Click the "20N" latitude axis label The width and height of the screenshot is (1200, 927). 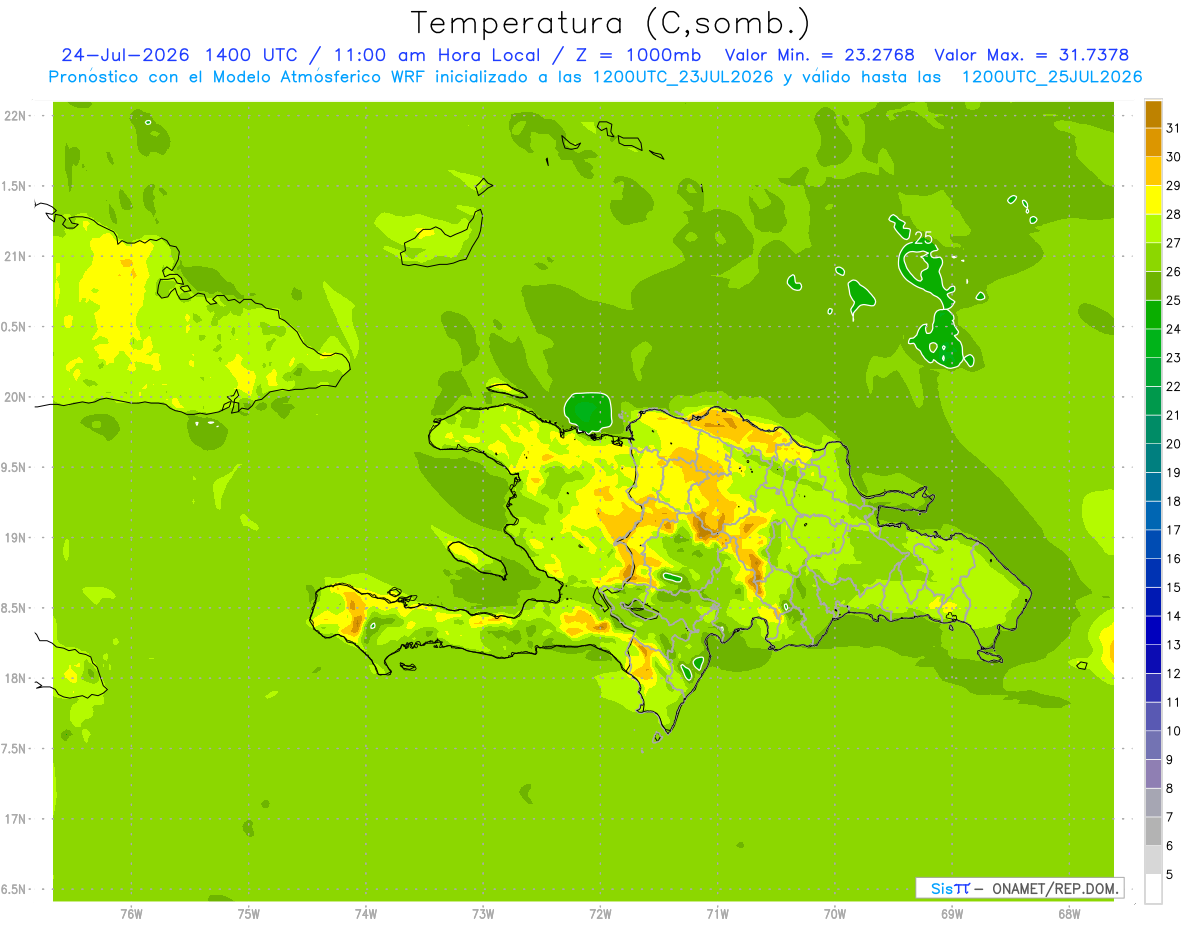[14, 397]
